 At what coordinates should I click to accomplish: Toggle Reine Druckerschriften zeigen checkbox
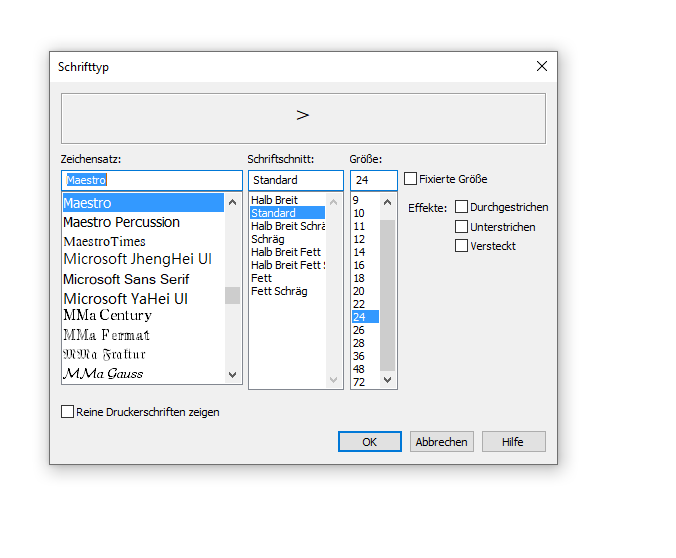[x=67, y=411]
